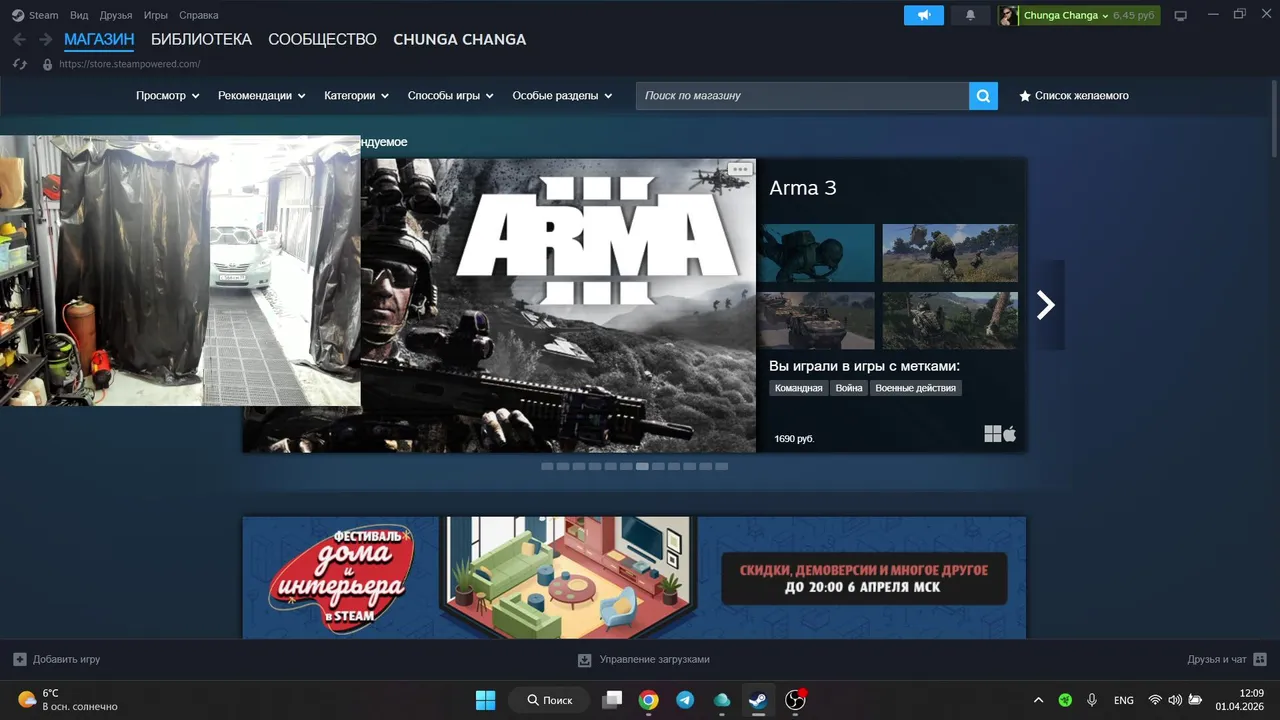Expand the Особые разделы dropdown
Image resolution: width=1280 pixels, height=720 pixels.
click(x=562, y=96)
